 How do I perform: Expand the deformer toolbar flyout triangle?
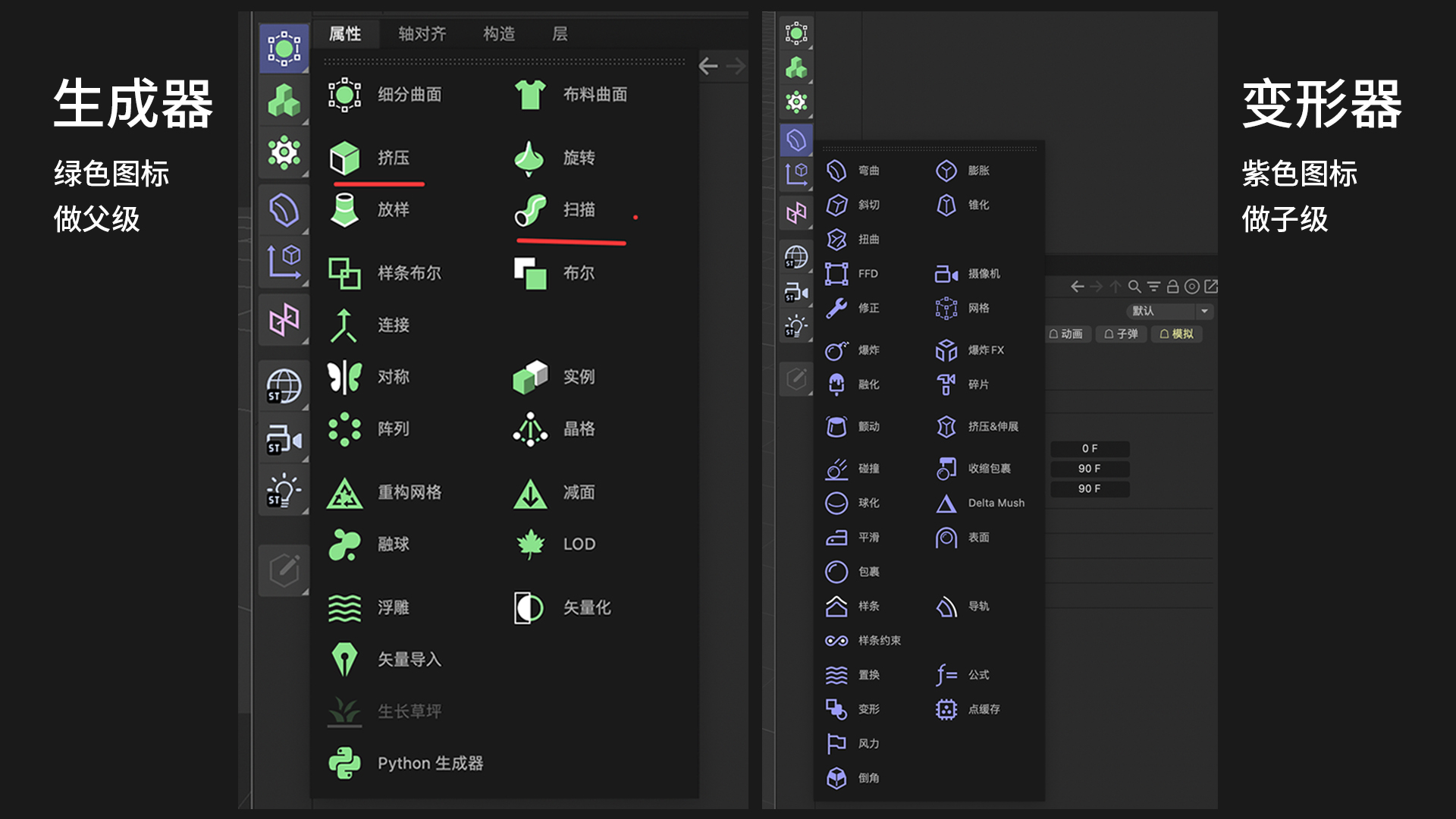click(811, 155)
